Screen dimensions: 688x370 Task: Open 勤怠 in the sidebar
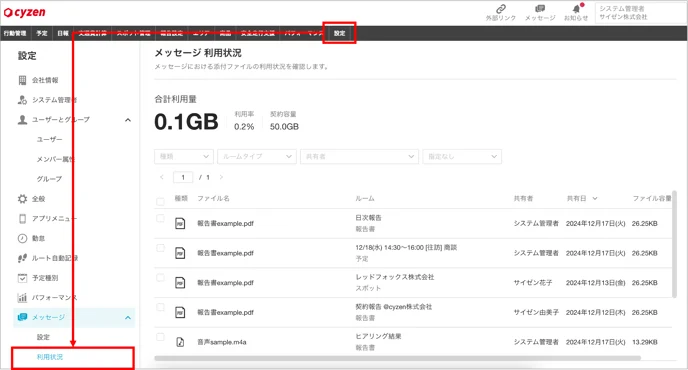click(38, 238)
